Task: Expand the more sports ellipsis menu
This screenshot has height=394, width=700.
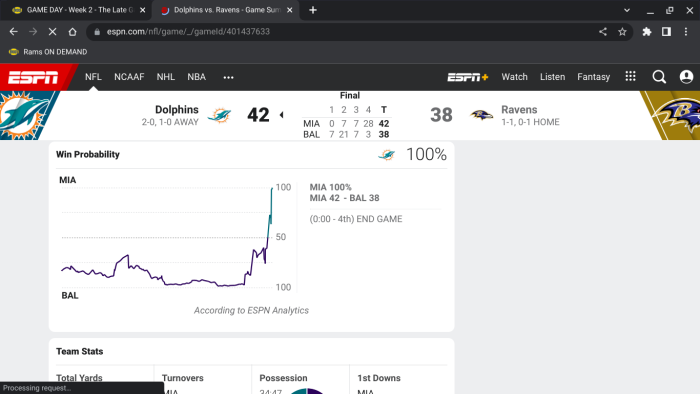Action: [228, 77]
